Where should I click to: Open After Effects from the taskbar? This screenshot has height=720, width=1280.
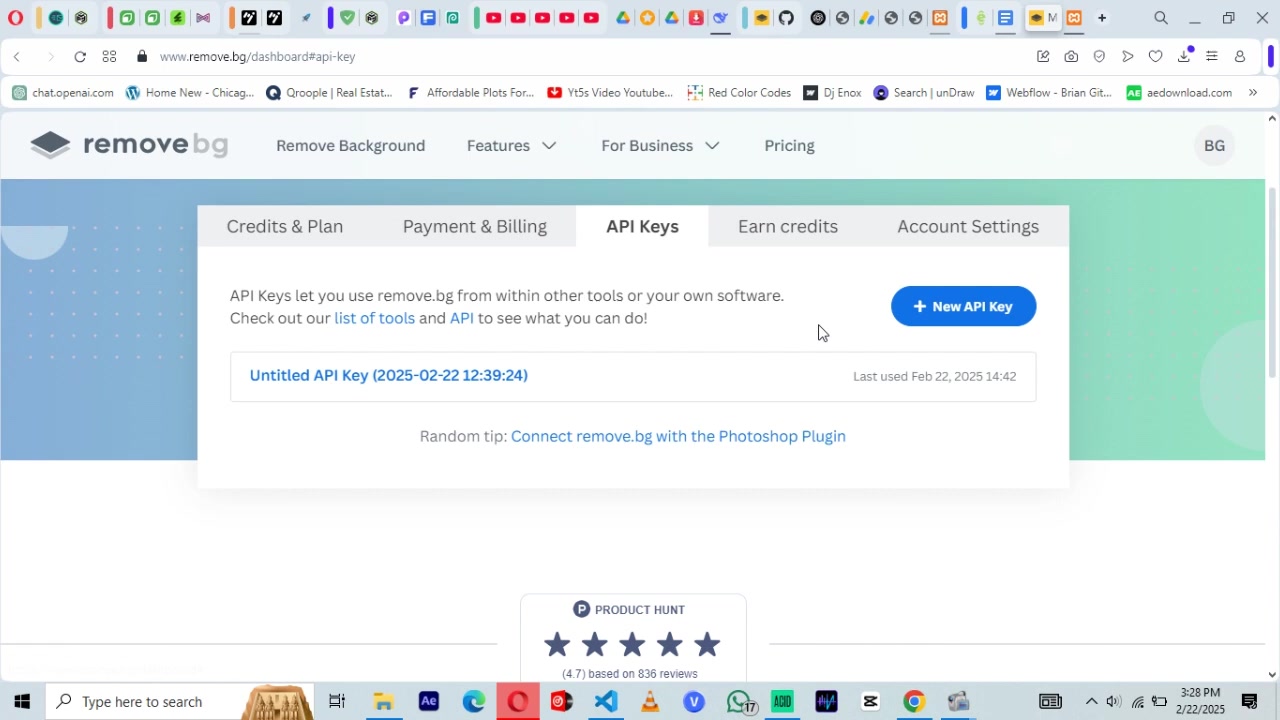pyautogui.click(x=429, y=701)
